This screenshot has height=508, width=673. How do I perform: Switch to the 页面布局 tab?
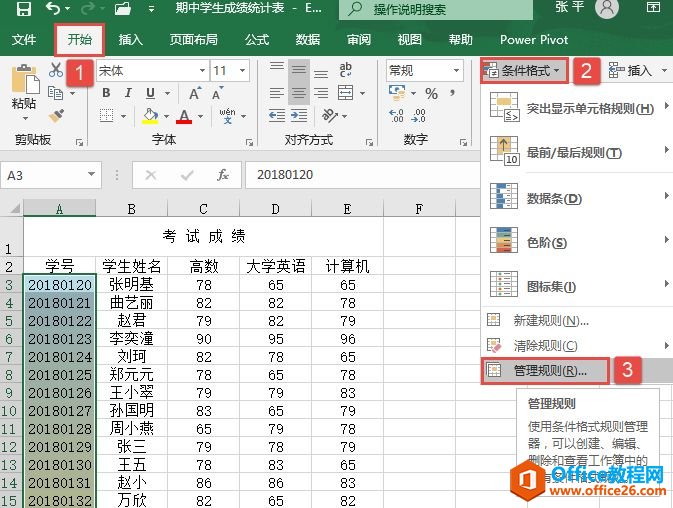click(x=194, y=40)
